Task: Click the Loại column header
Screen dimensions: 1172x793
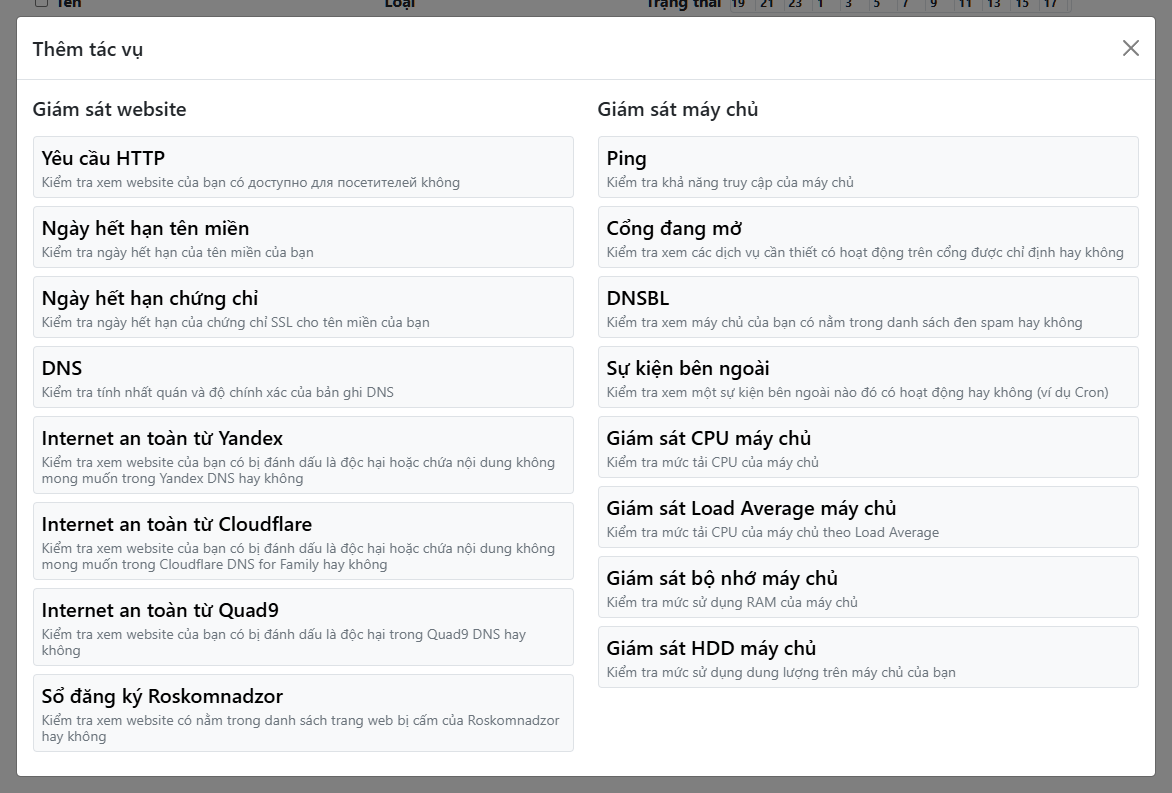Action: (x=399, y=4)
